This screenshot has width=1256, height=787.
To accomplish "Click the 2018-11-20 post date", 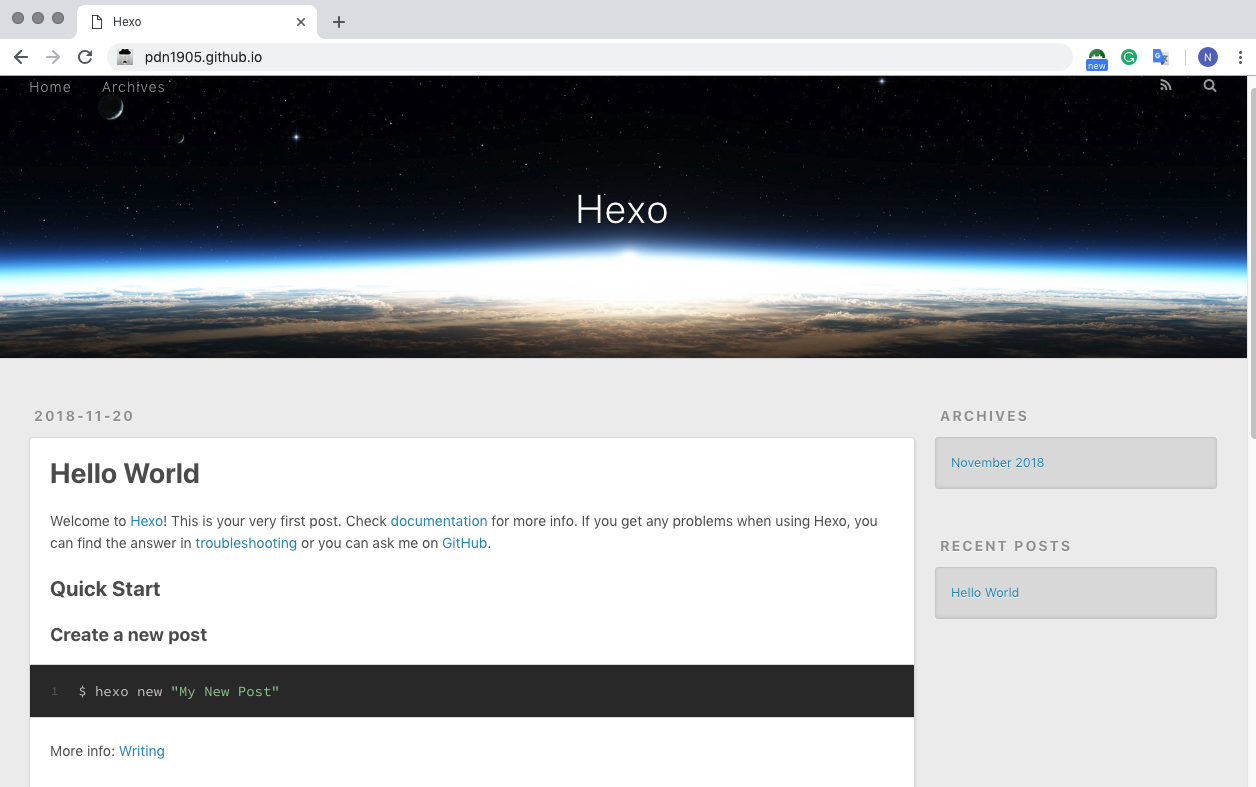I will (x=84, y=416).
